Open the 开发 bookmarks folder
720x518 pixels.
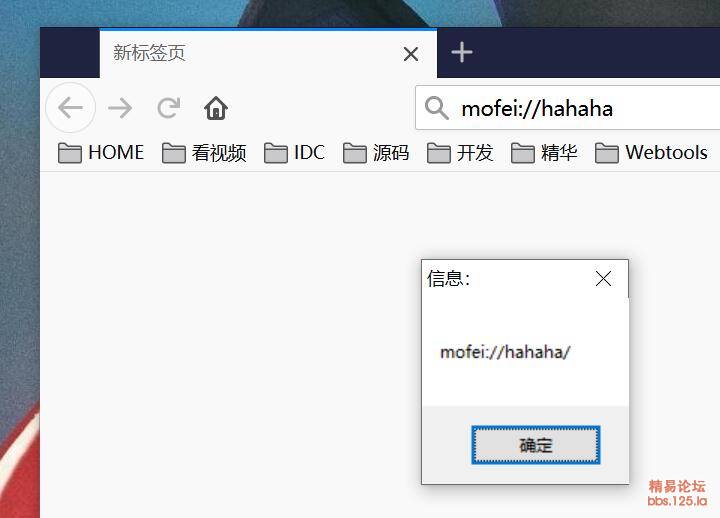460,152
